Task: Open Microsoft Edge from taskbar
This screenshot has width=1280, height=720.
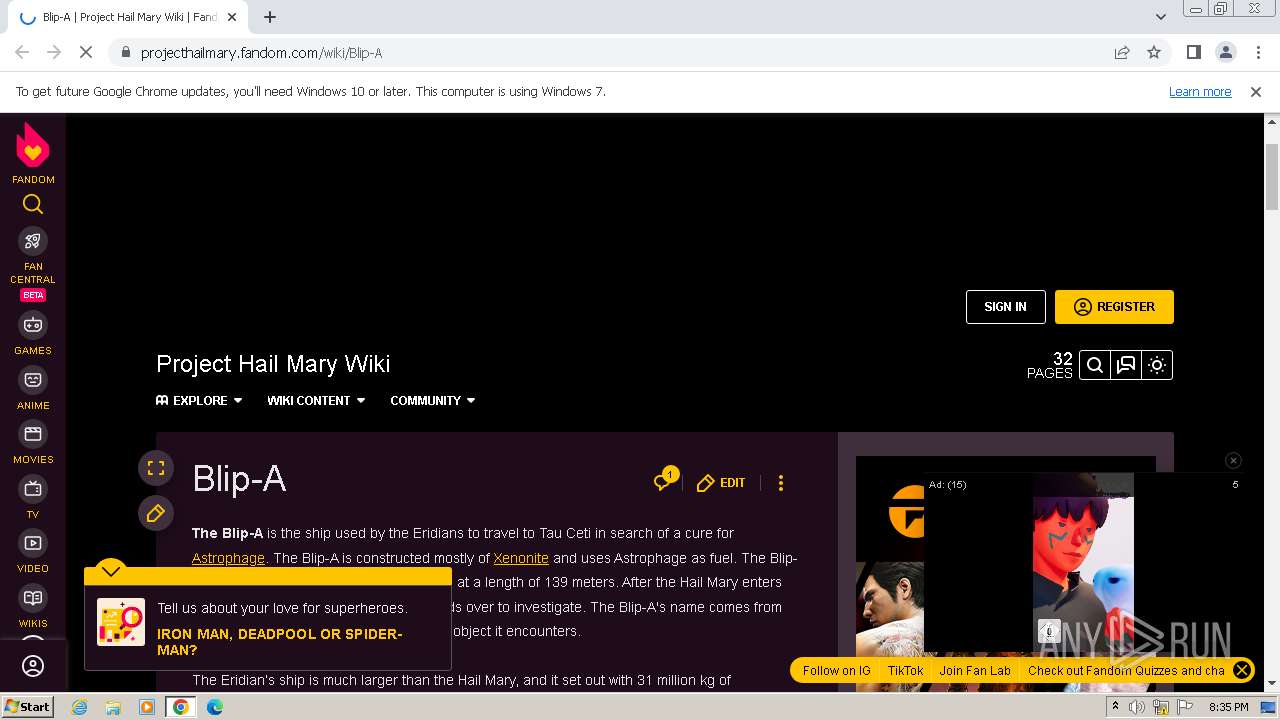Action: [215, 707]
